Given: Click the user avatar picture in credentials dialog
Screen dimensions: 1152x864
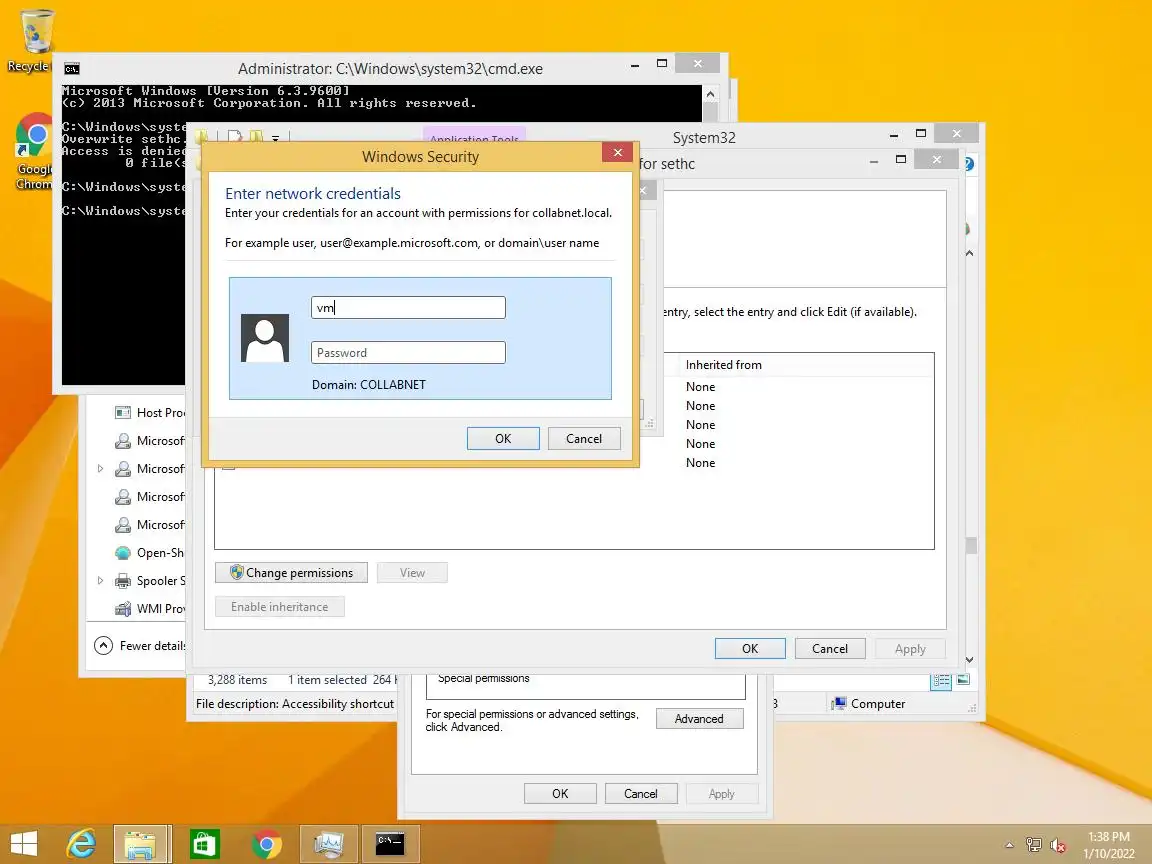Looking at the screenshot, I should (x=265, y=339).
